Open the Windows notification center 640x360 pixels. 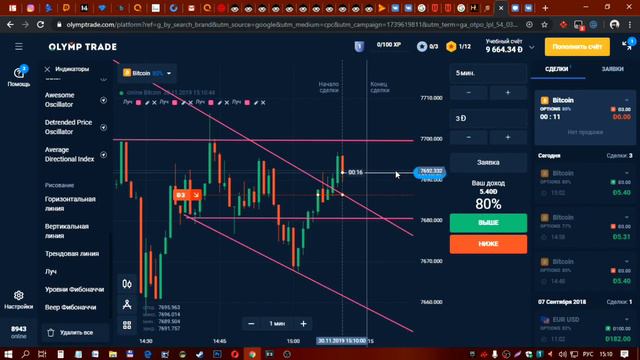624,354
